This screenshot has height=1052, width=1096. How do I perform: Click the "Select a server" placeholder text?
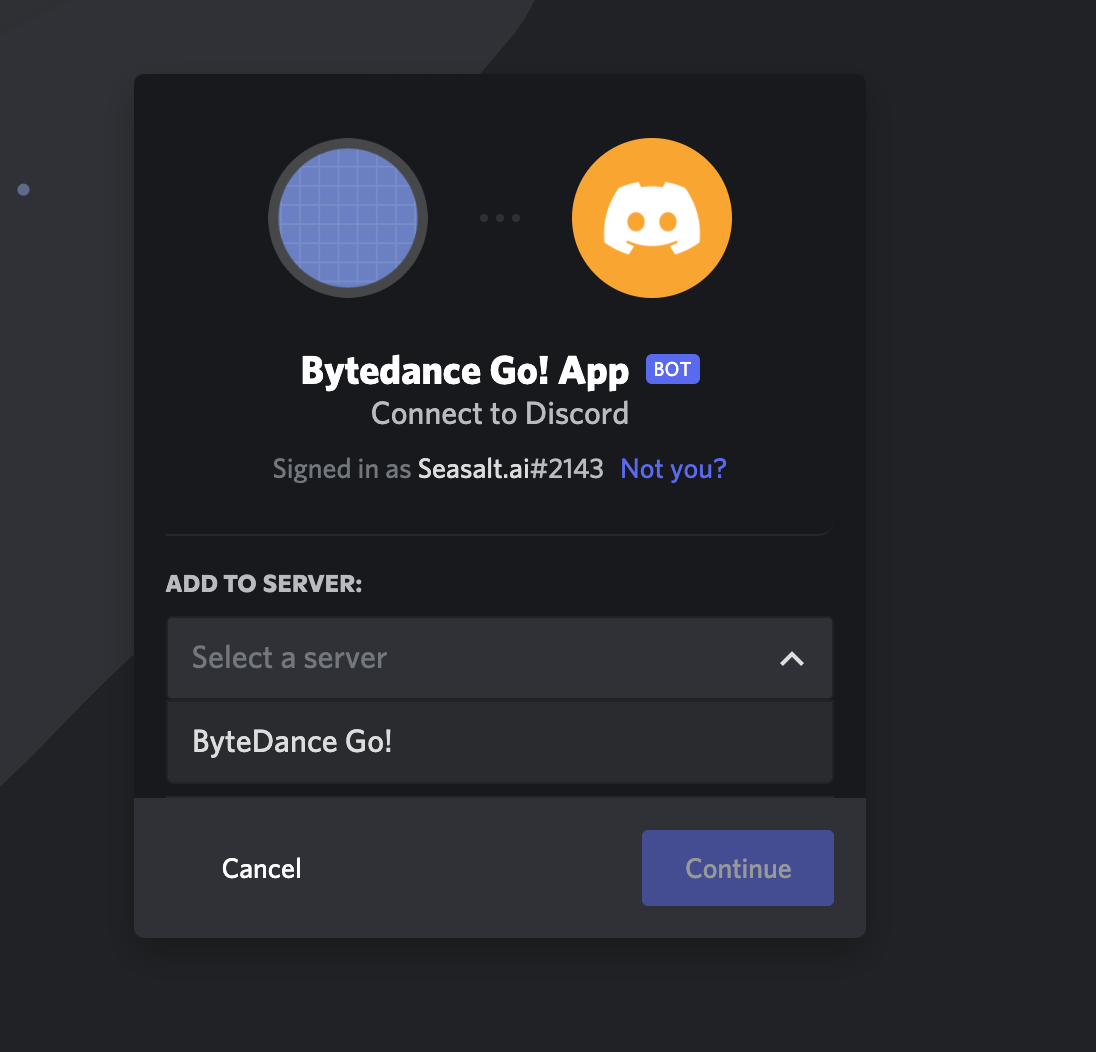(x=289, y=658)
